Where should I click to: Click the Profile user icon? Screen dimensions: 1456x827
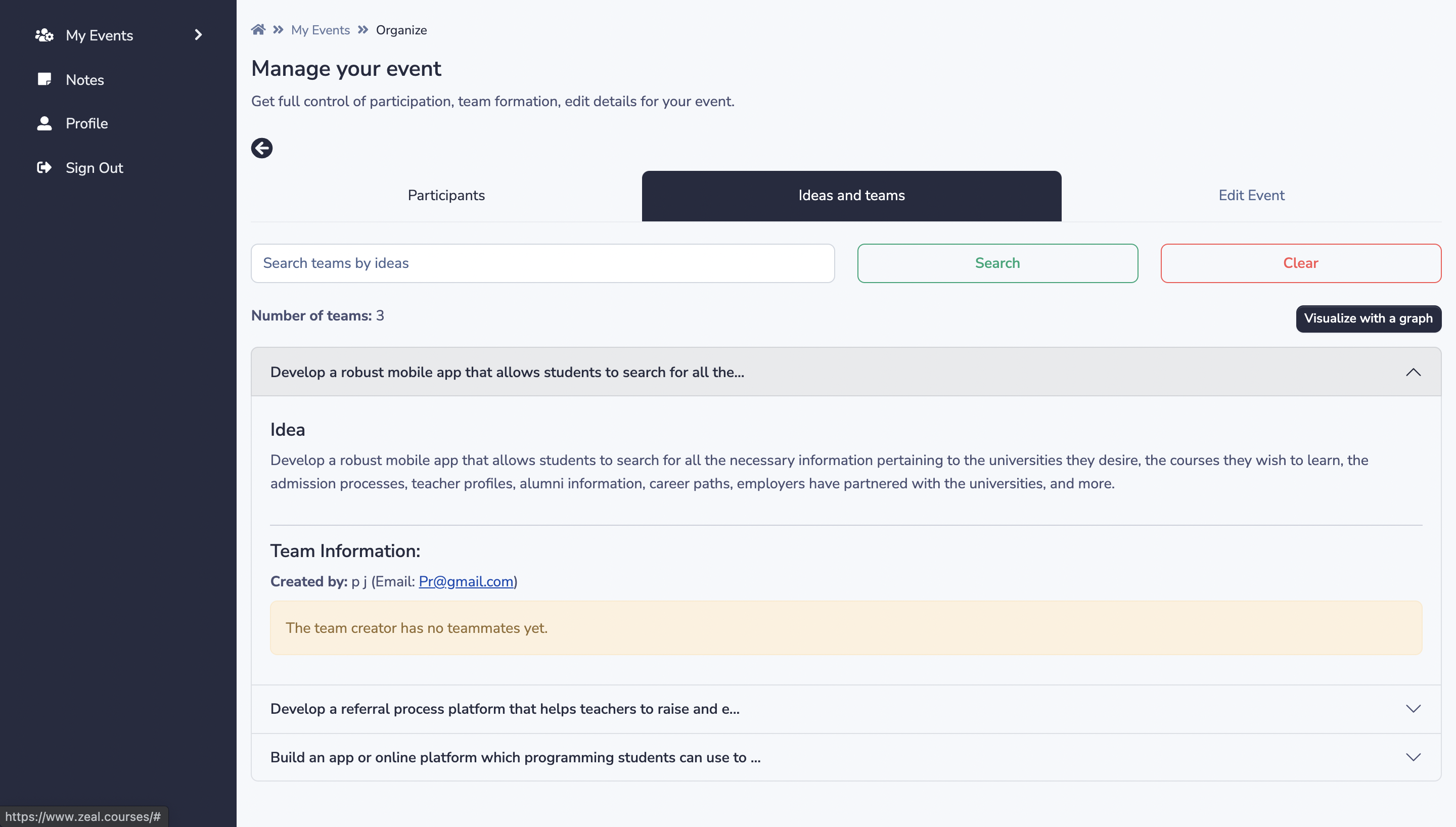point(44,123)
